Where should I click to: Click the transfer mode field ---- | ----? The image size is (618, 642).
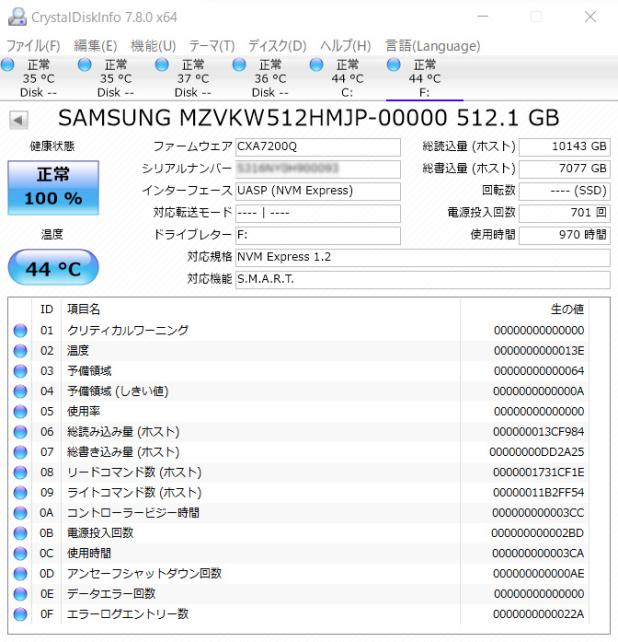click(x=318, y=213)
